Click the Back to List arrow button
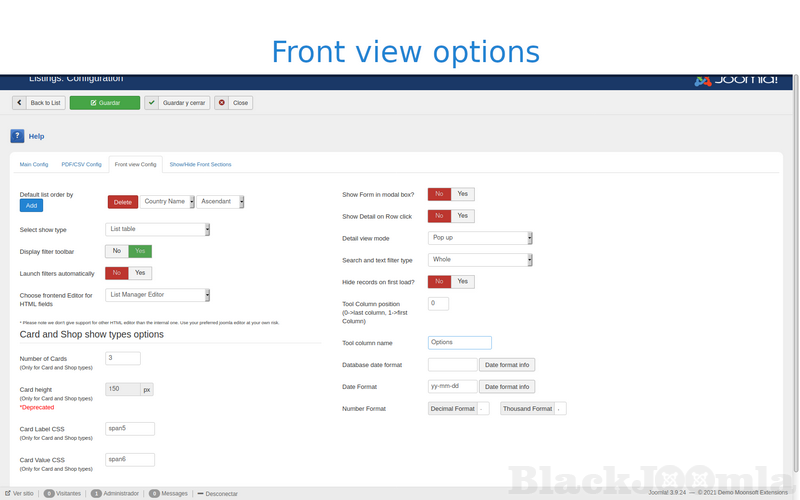The image size is (800, 500). click(x=39, y=103)
